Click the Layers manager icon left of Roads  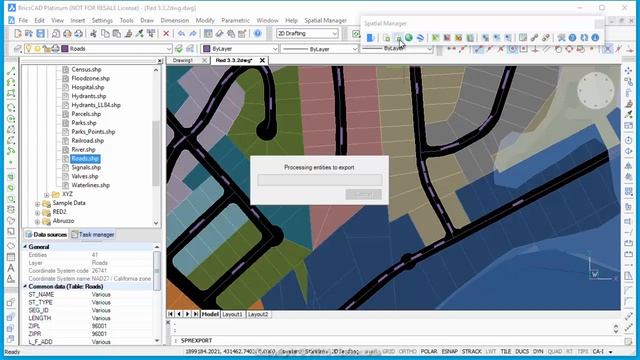(x=18, y=49)
